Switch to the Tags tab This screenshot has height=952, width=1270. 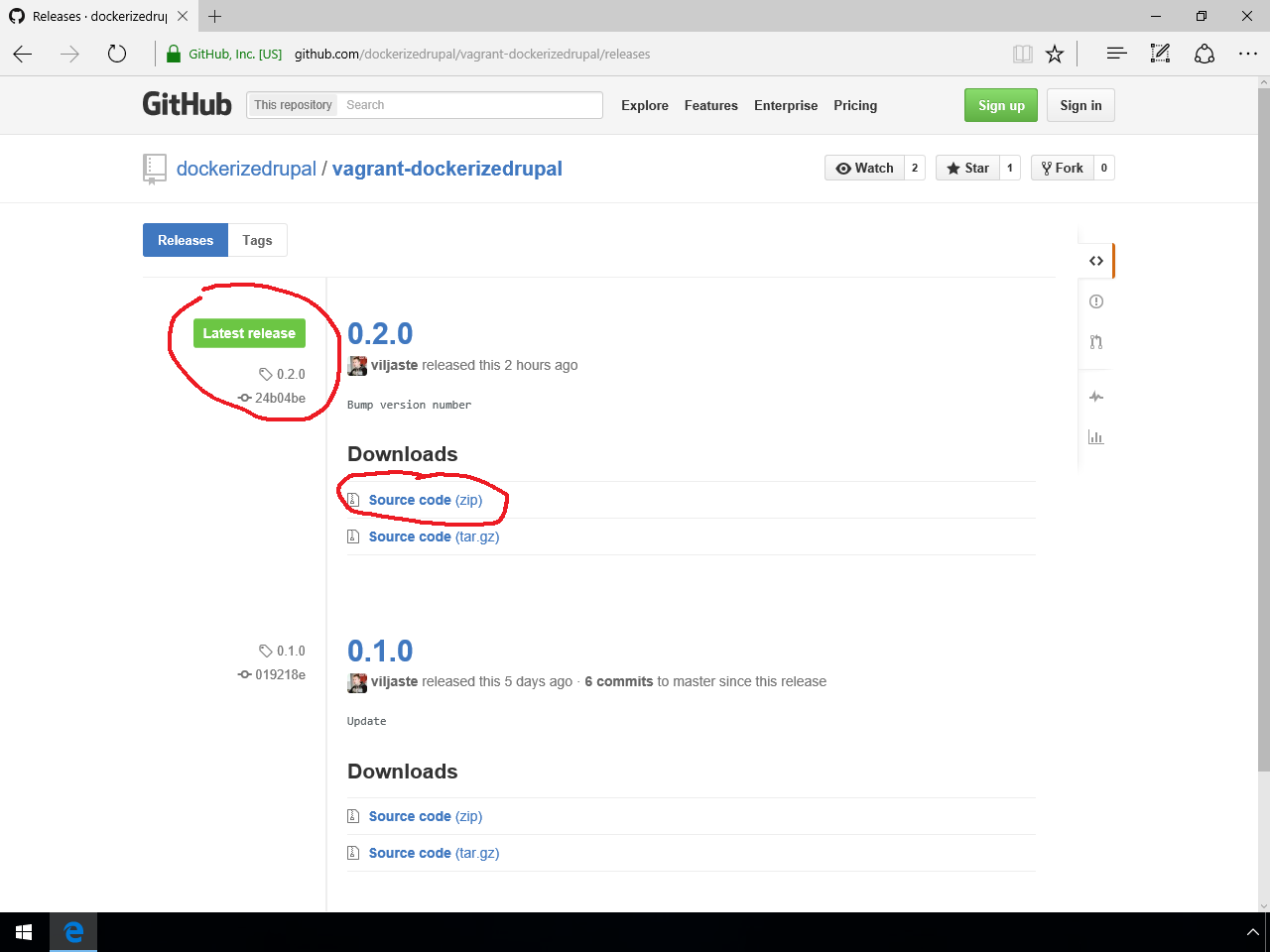click(x=258, y=240)
